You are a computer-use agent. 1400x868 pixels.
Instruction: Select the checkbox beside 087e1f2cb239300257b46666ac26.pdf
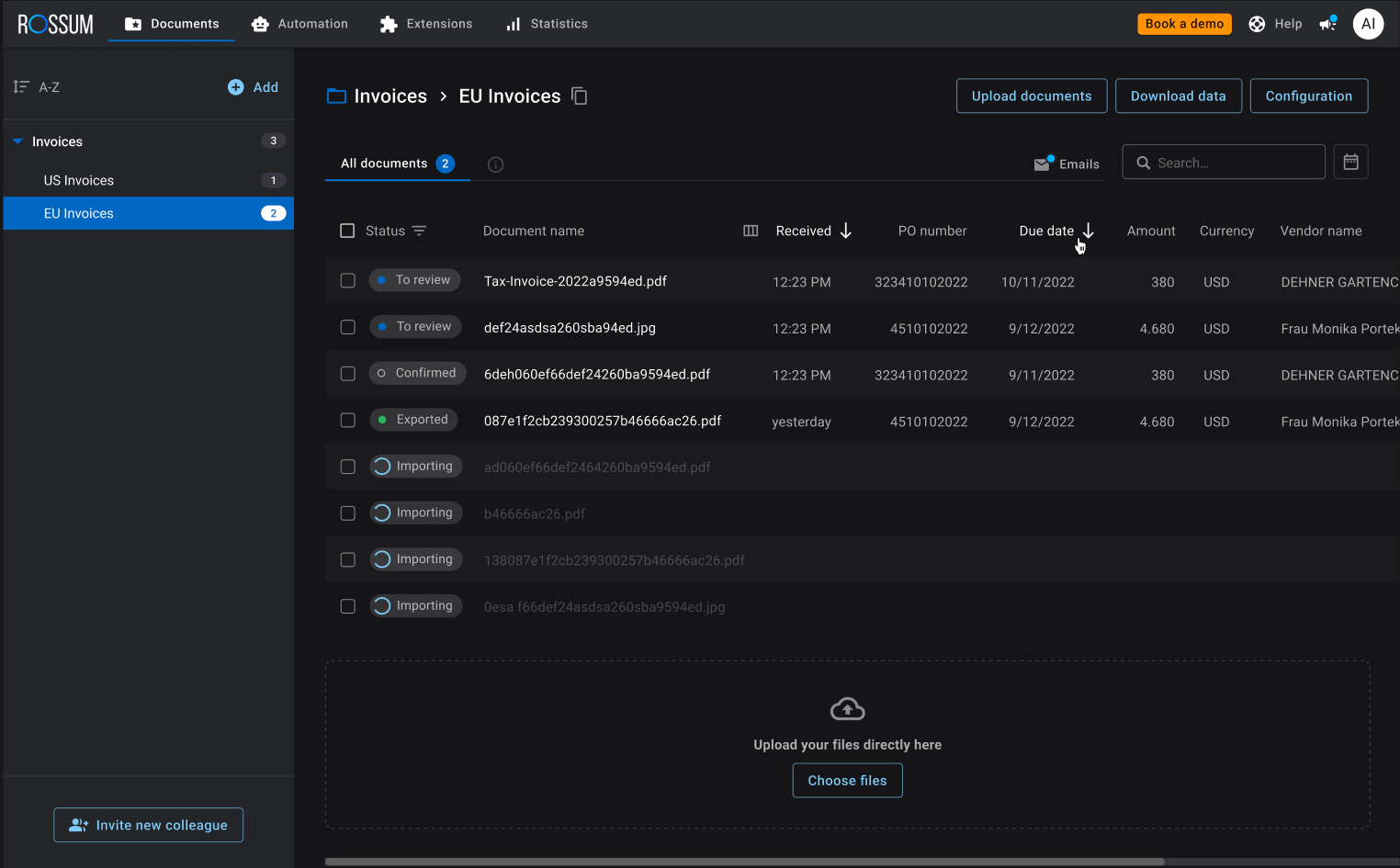point(347,420)
